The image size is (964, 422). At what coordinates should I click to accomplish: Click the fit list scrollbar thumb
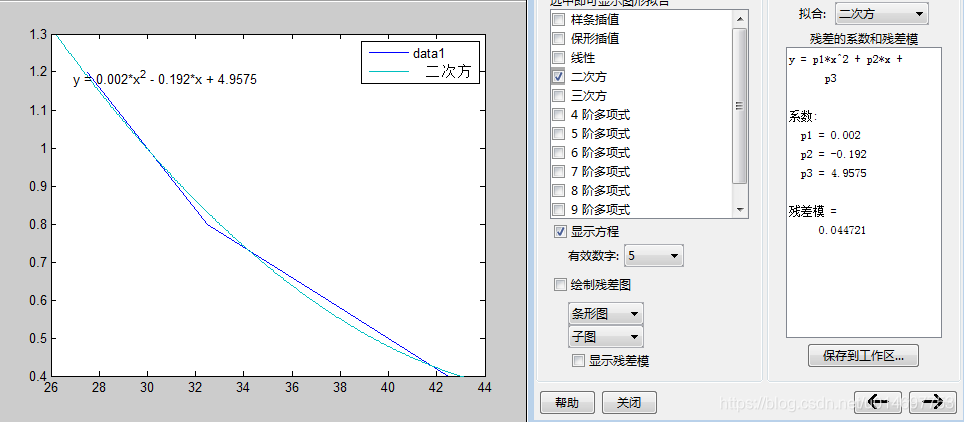pyautogui.click(x=740, y=105)
